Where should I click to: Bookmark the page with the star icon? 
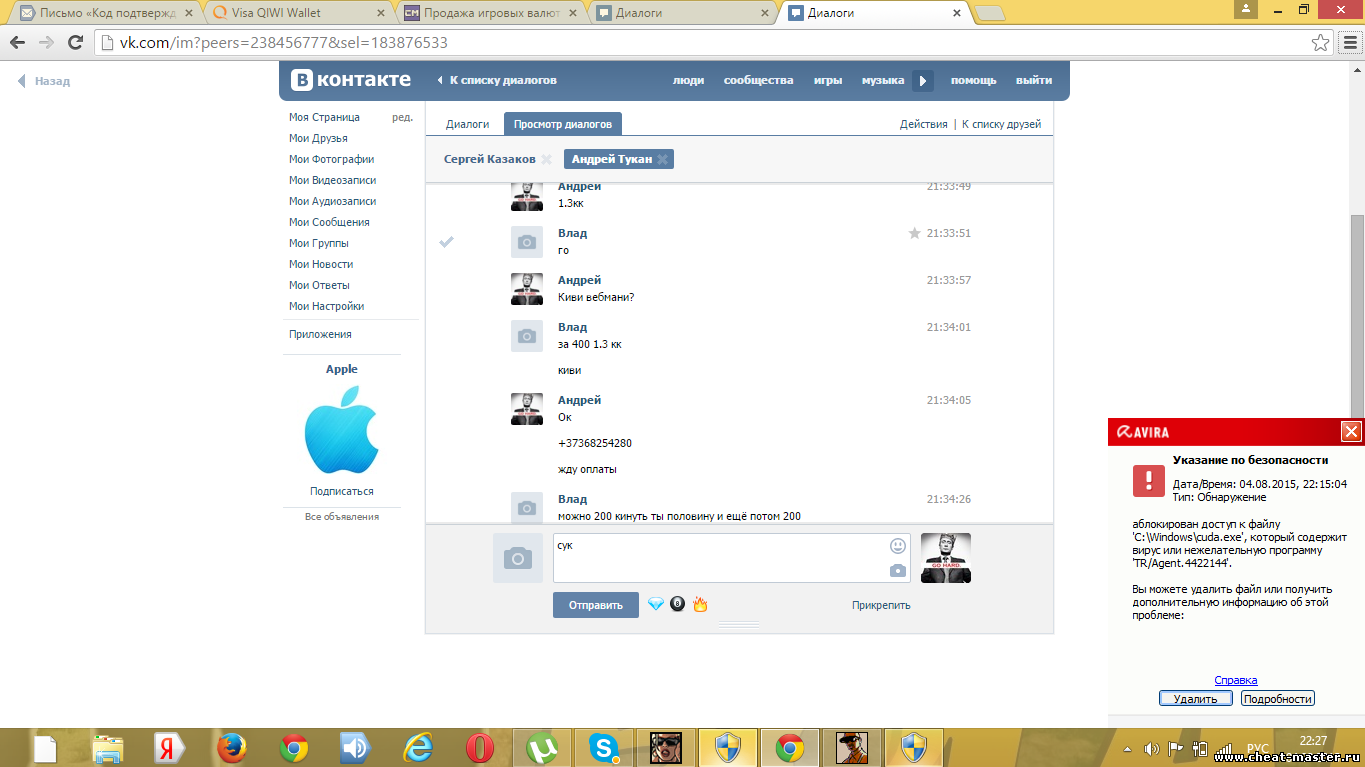click(1321, 43)
